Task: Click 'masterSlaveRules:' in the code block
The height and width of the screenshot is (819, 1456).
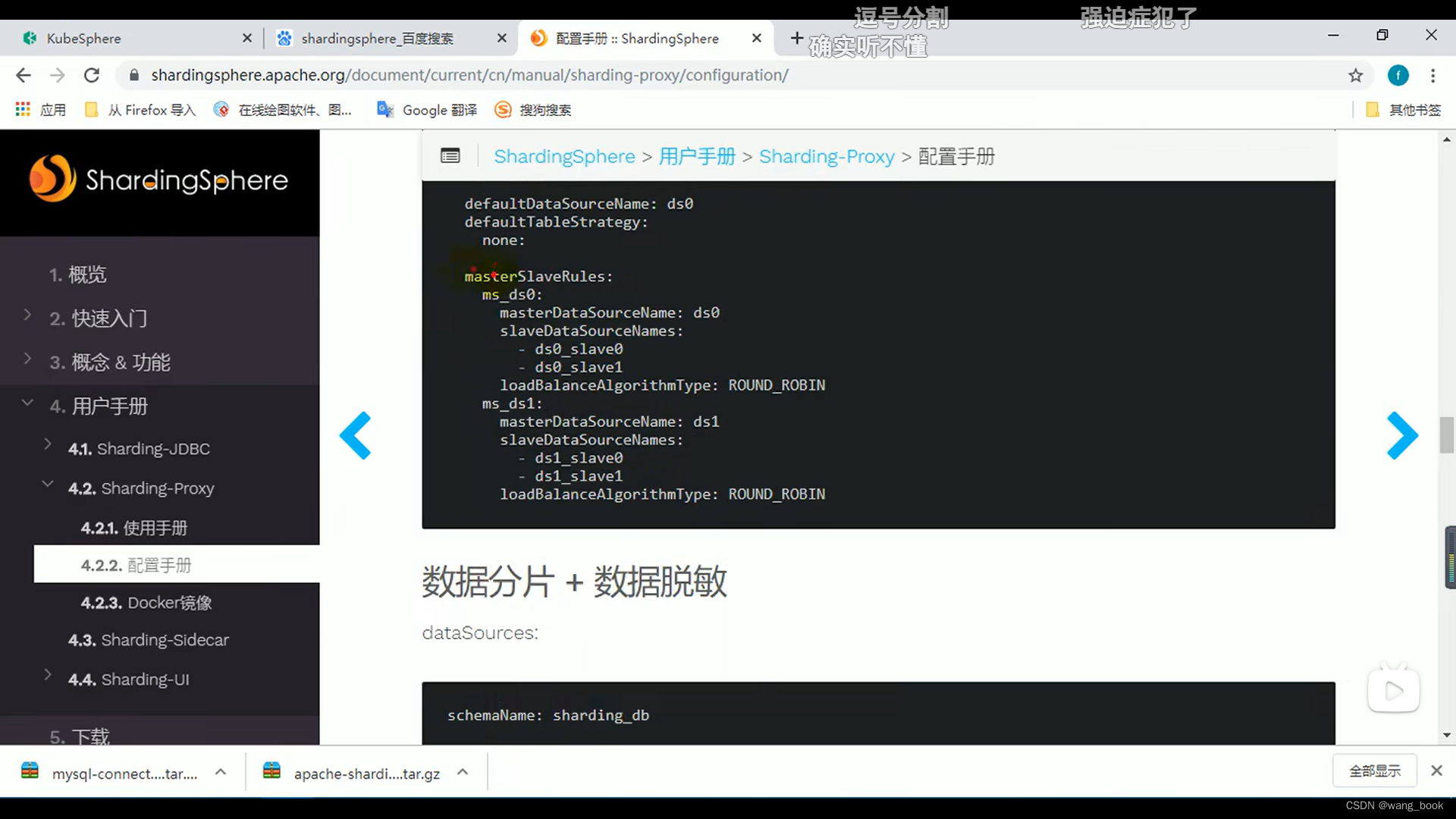Action: [x=538, y=277]
